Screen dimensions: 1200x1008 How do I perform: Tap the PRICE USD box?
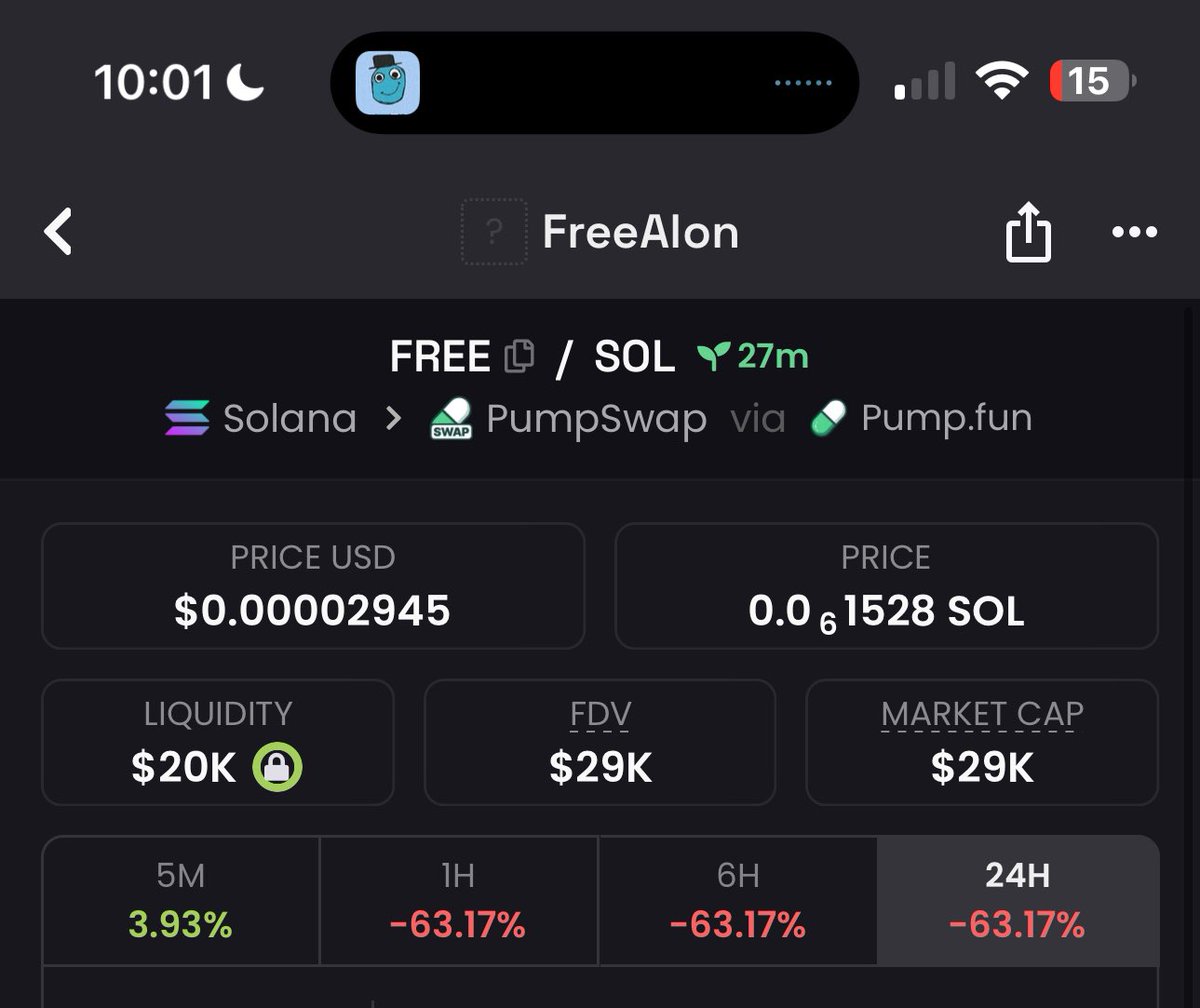(x=312, y=586)
